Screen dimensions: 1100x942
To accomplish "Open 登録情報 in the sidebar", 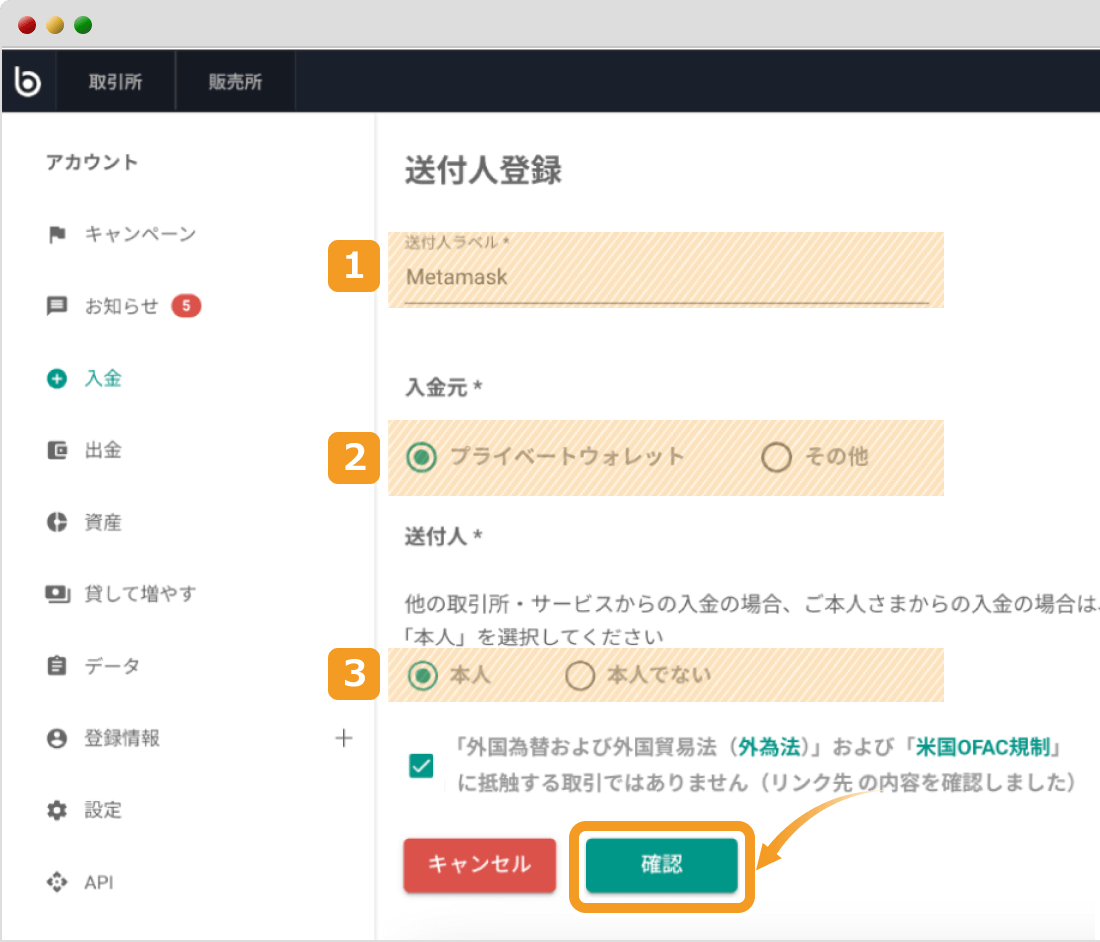I will click(122, 738).
